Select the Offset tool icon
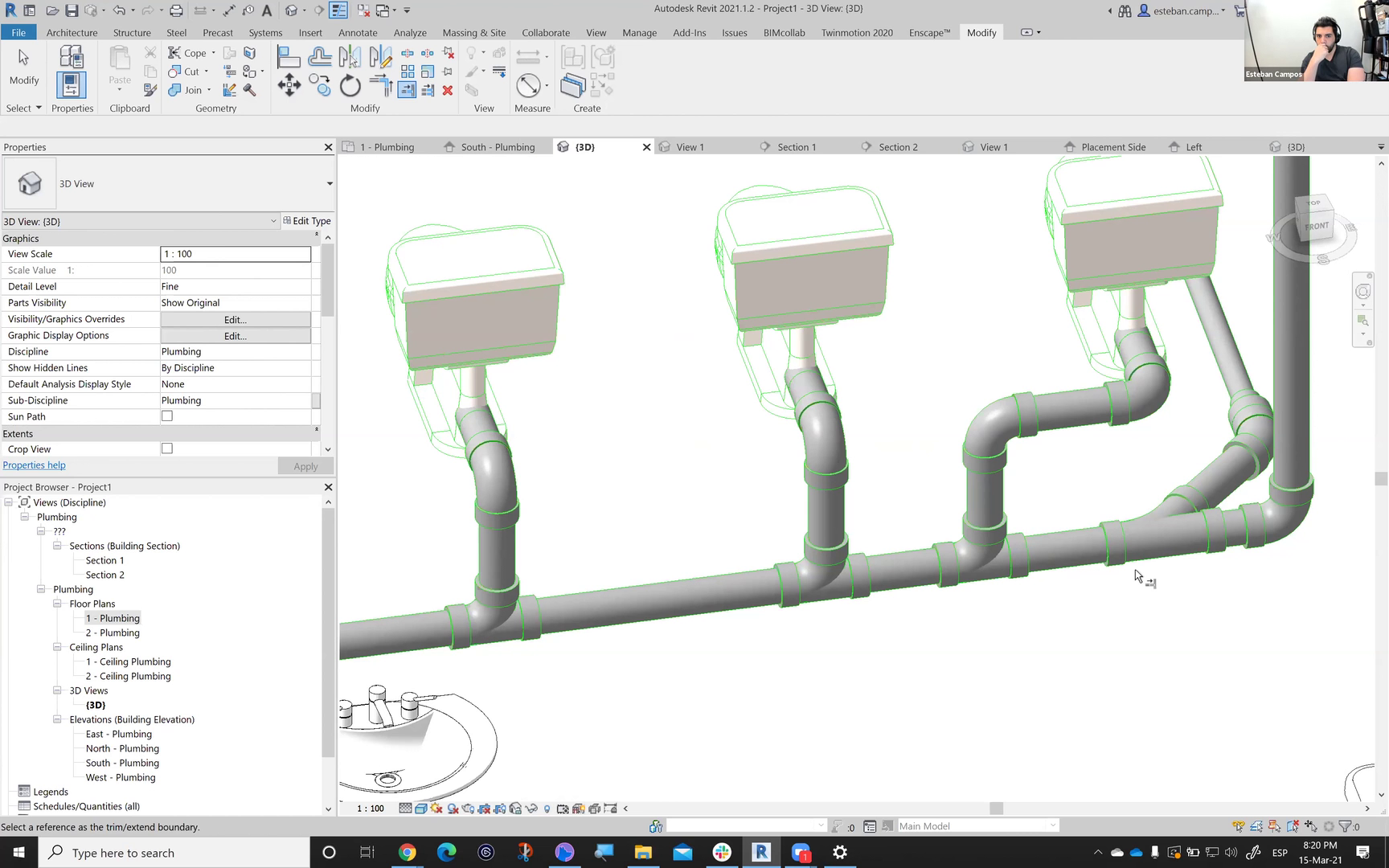 (x=319, y=56)
